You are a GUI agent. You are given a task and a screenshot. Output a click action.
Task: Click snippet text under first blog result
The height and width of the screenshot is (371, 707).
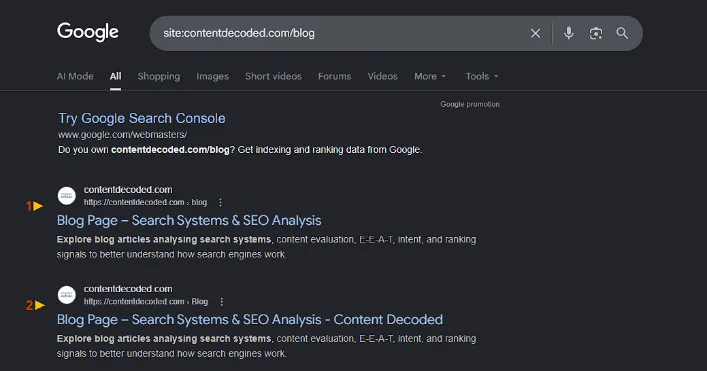(x=266, y=247)
